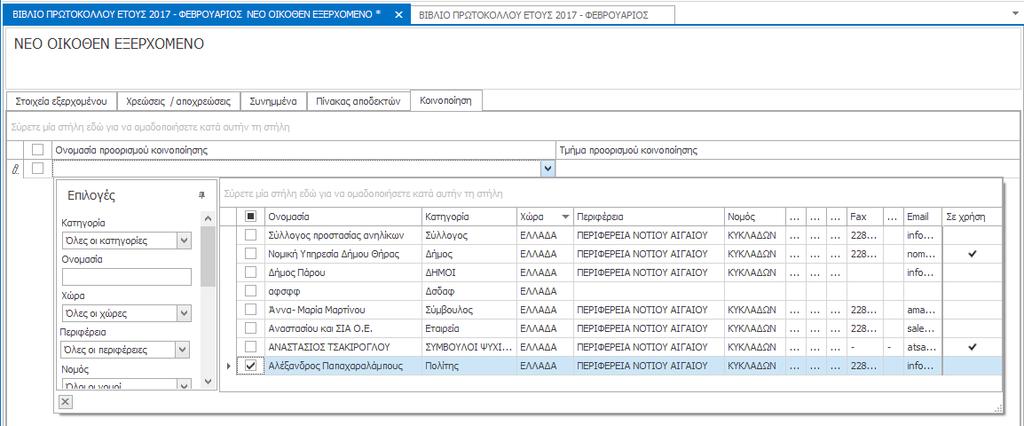
Task: Switch to Στοιχεία εξερχομένου tab
Action: tap(61, 102)
